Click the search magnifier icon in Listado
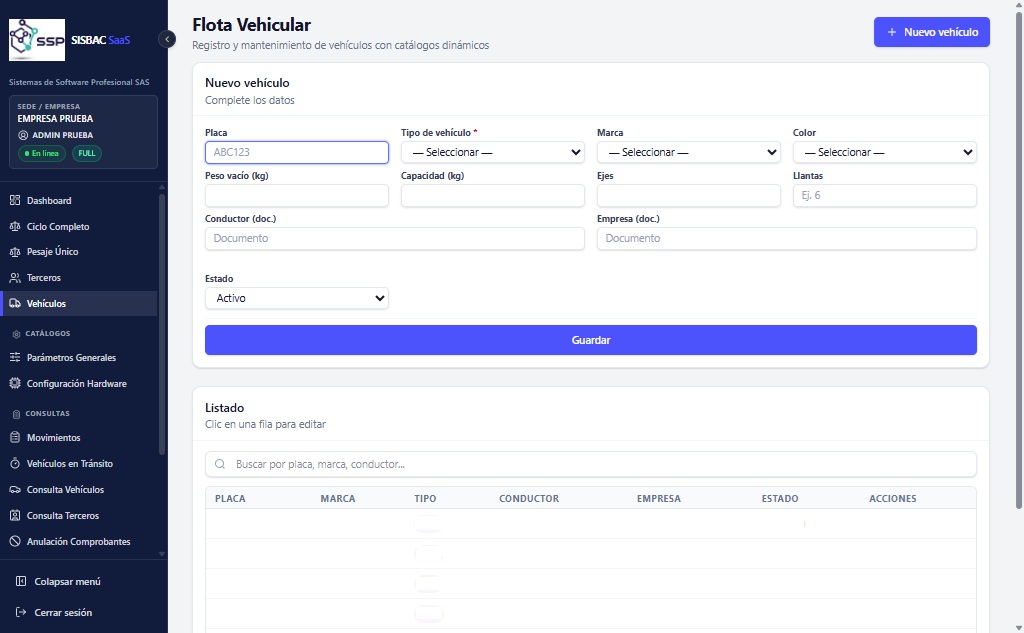This screenshot has width=1024, height=633. pyautogui.click(x=220, y=464)
